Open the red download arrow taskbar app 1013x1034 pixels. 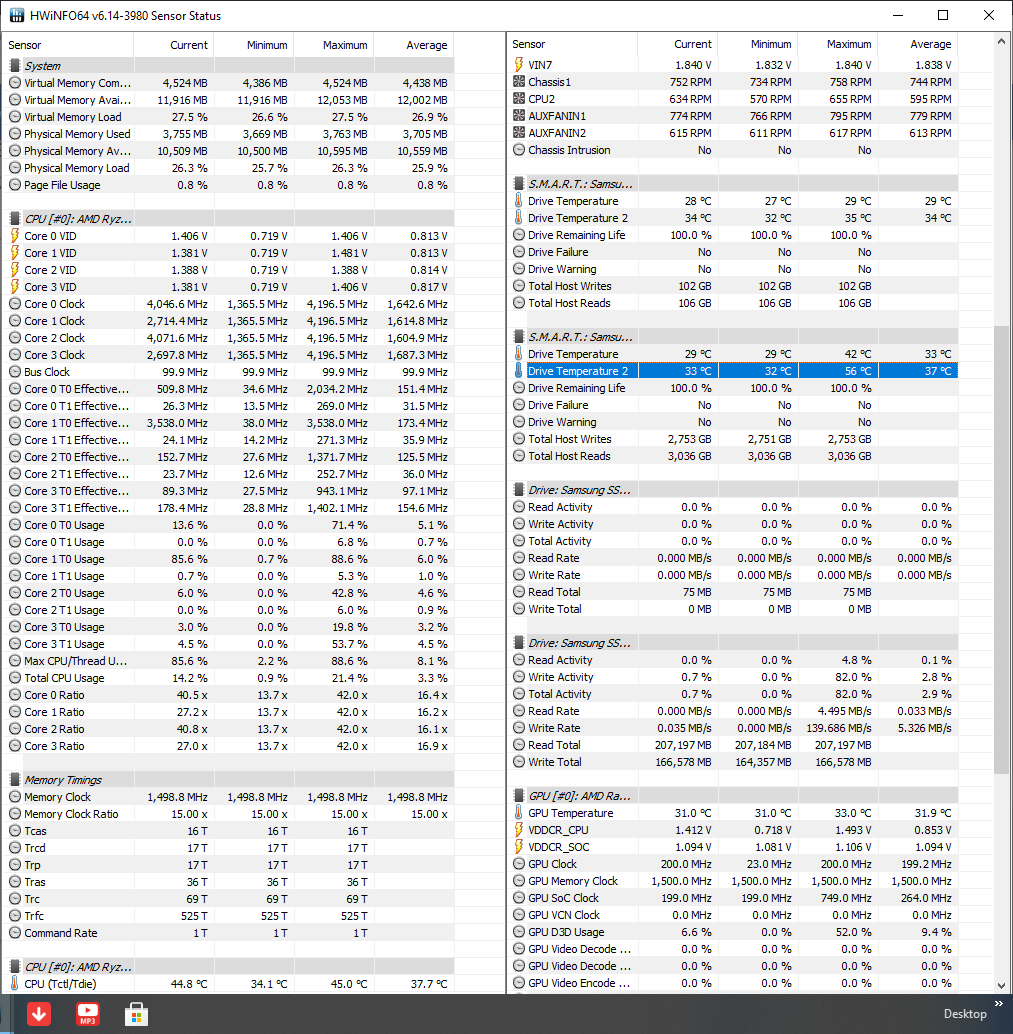point(39,1014)
